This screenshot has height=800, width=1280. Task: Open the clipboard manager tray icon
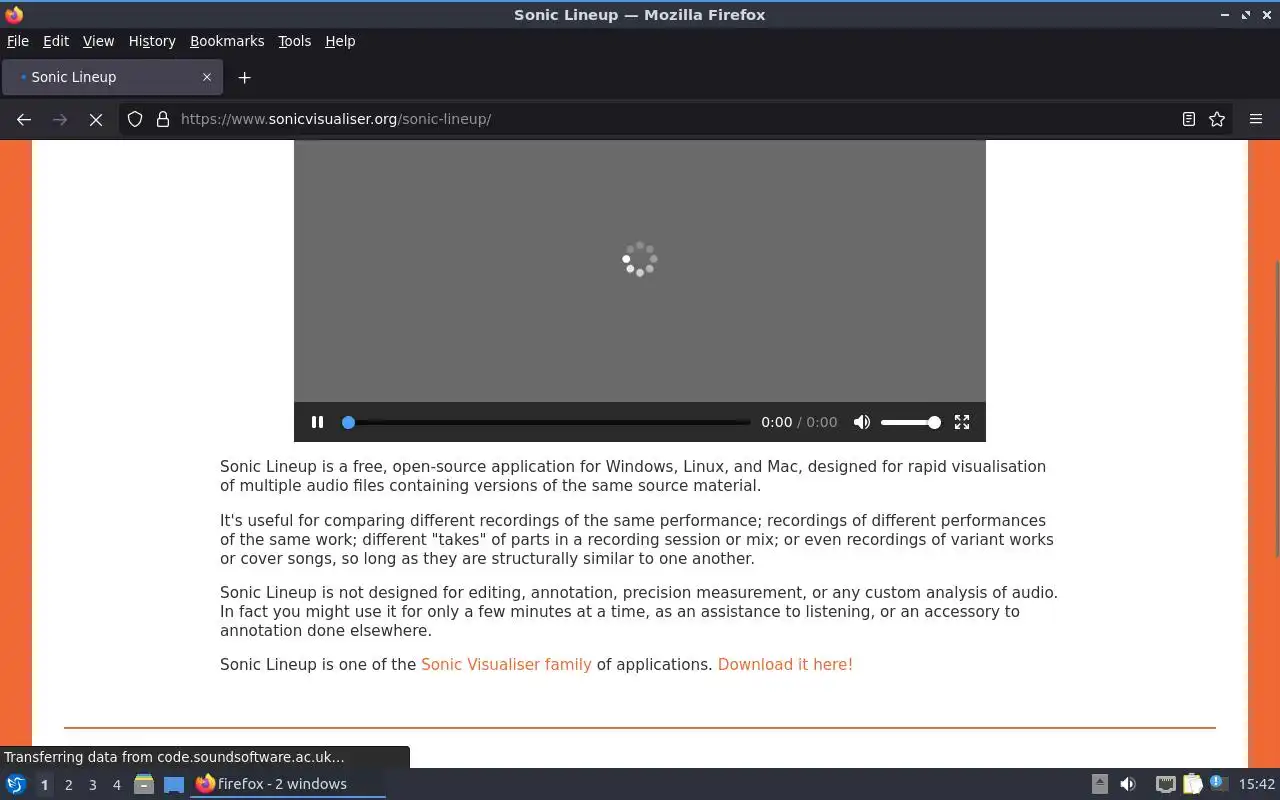point(1192,784)
